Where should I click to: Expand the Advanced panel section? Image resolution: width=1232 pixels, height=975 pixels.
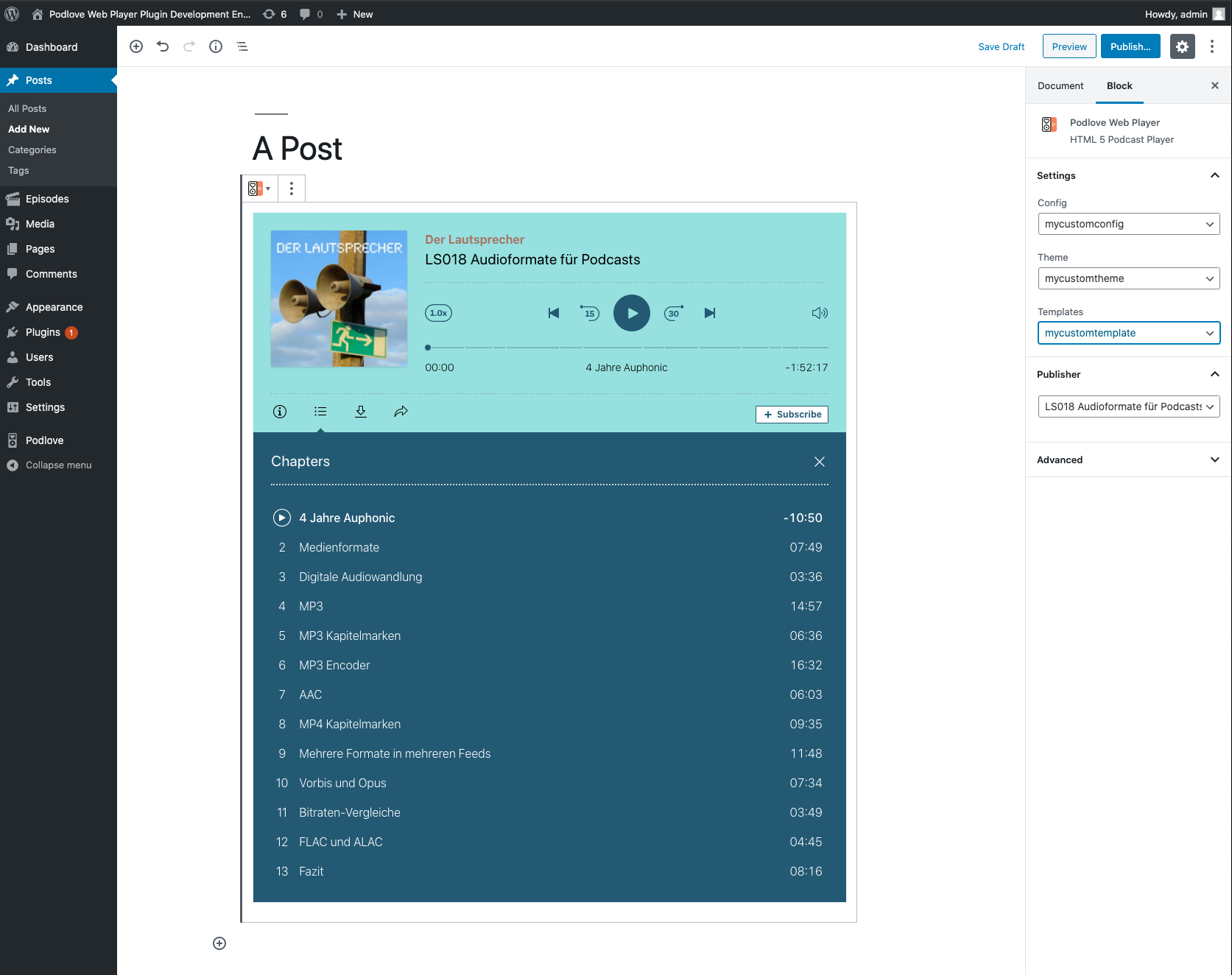pos(1129,460)
